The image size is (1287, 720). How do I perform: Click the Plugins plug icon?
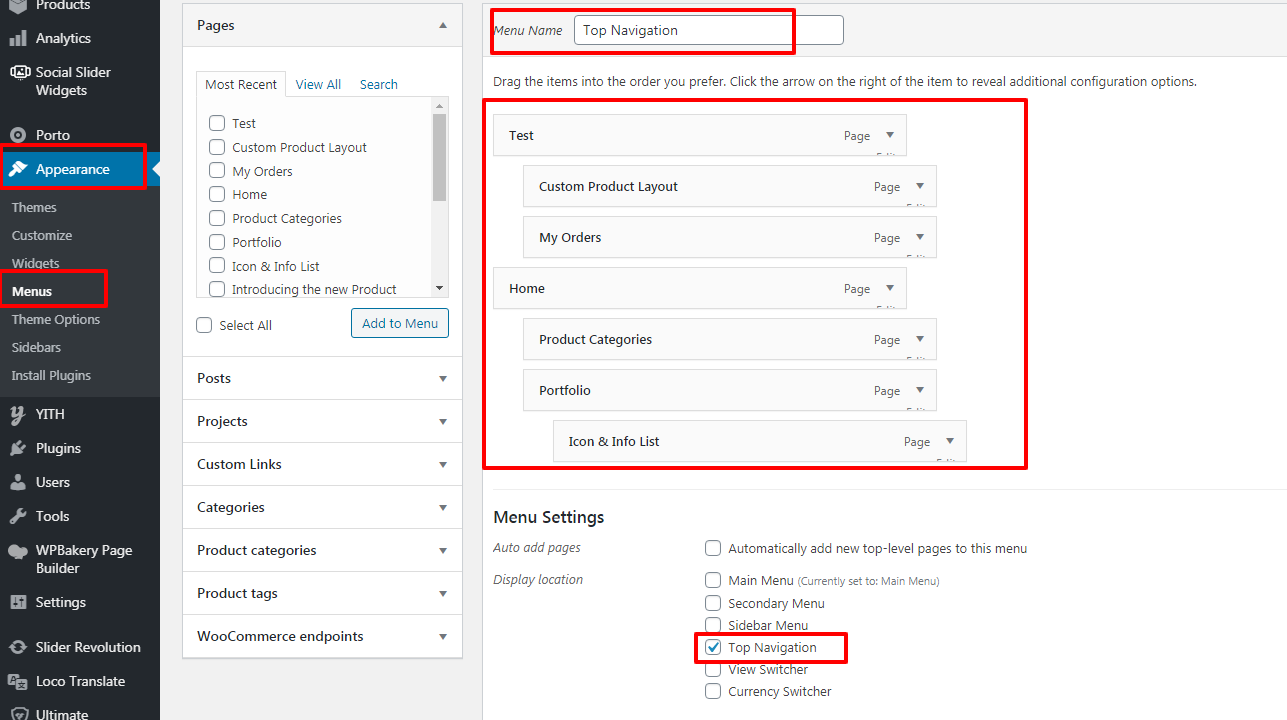[x=18, y=448]
